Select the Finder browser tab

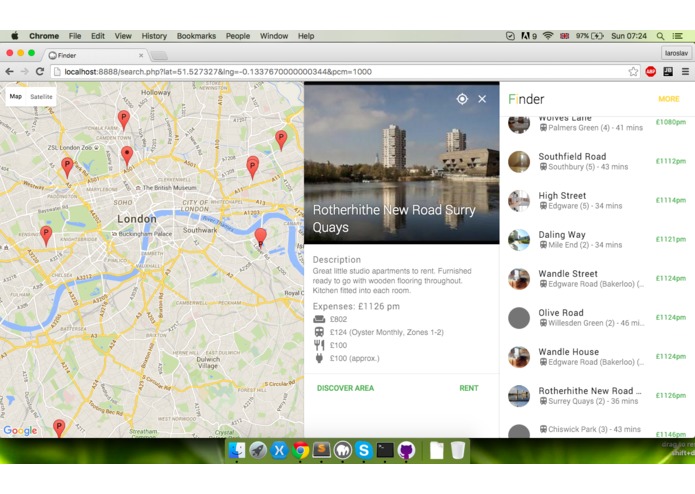94,55
